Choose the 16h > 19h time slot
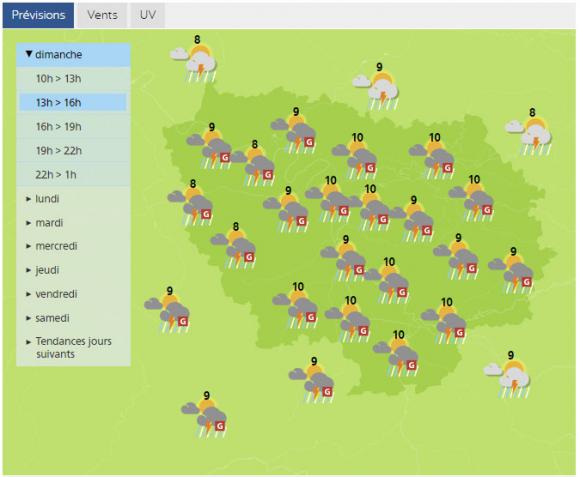 [x=73, y=127]
